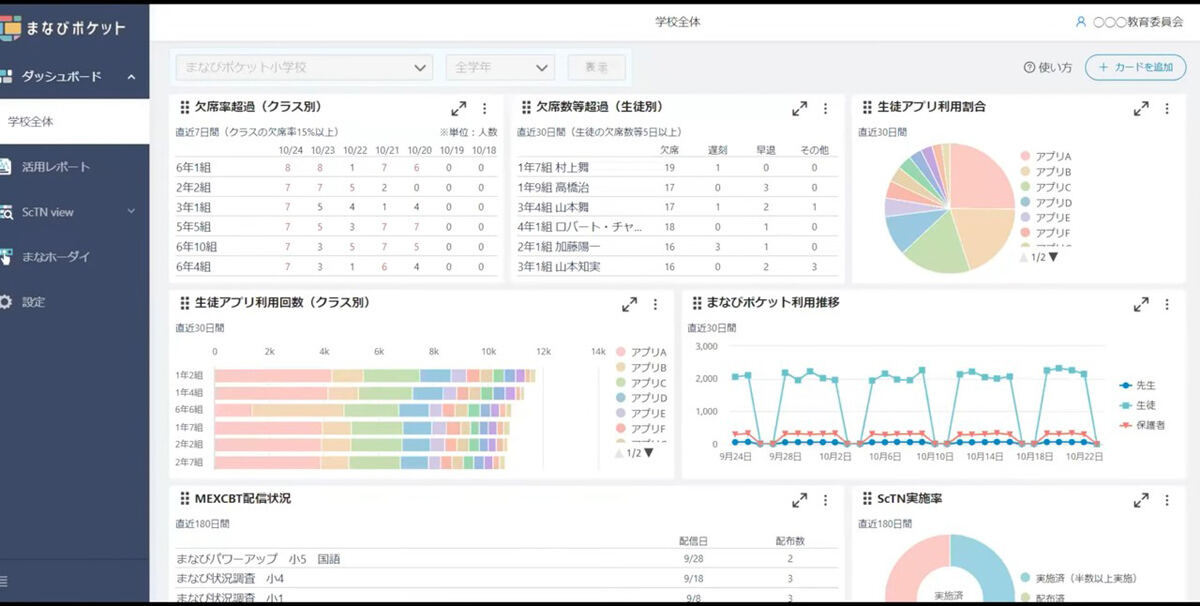1200x606 pixels.
Task: Click the drag handle of まなびポケット利用推移
Action: point(696,303)
